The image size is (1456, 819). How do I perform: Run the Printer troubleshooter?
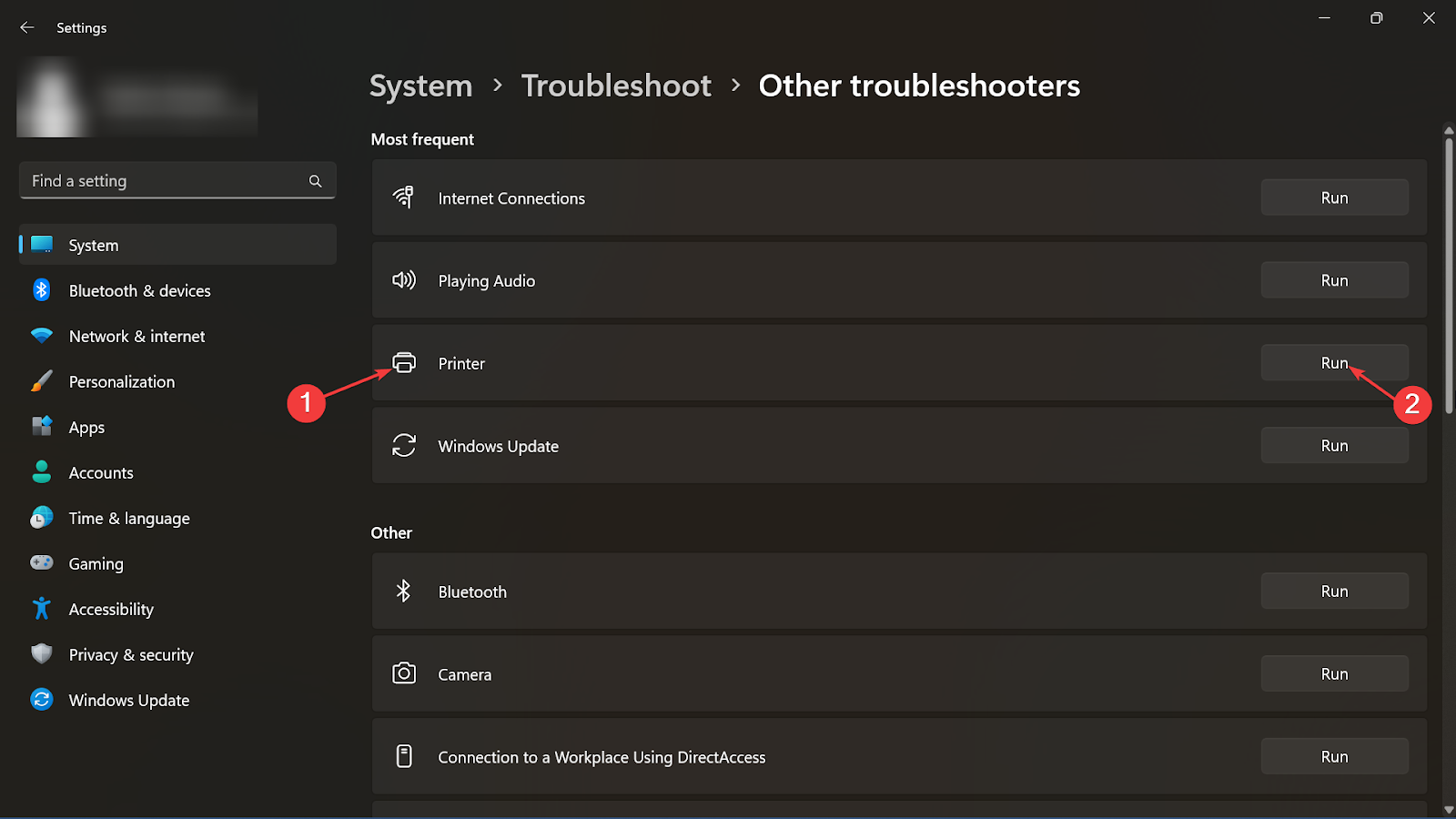1335,363
